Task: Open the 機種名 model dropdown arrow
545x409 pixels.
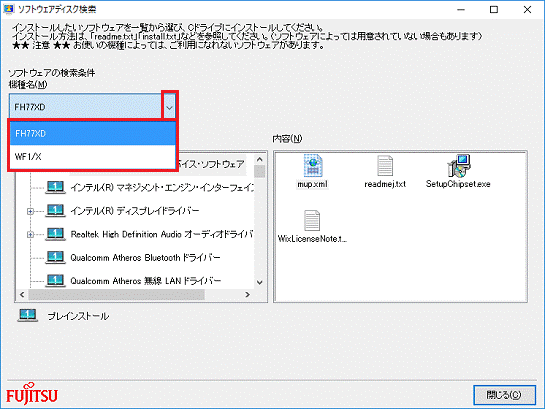Action: 169,107
